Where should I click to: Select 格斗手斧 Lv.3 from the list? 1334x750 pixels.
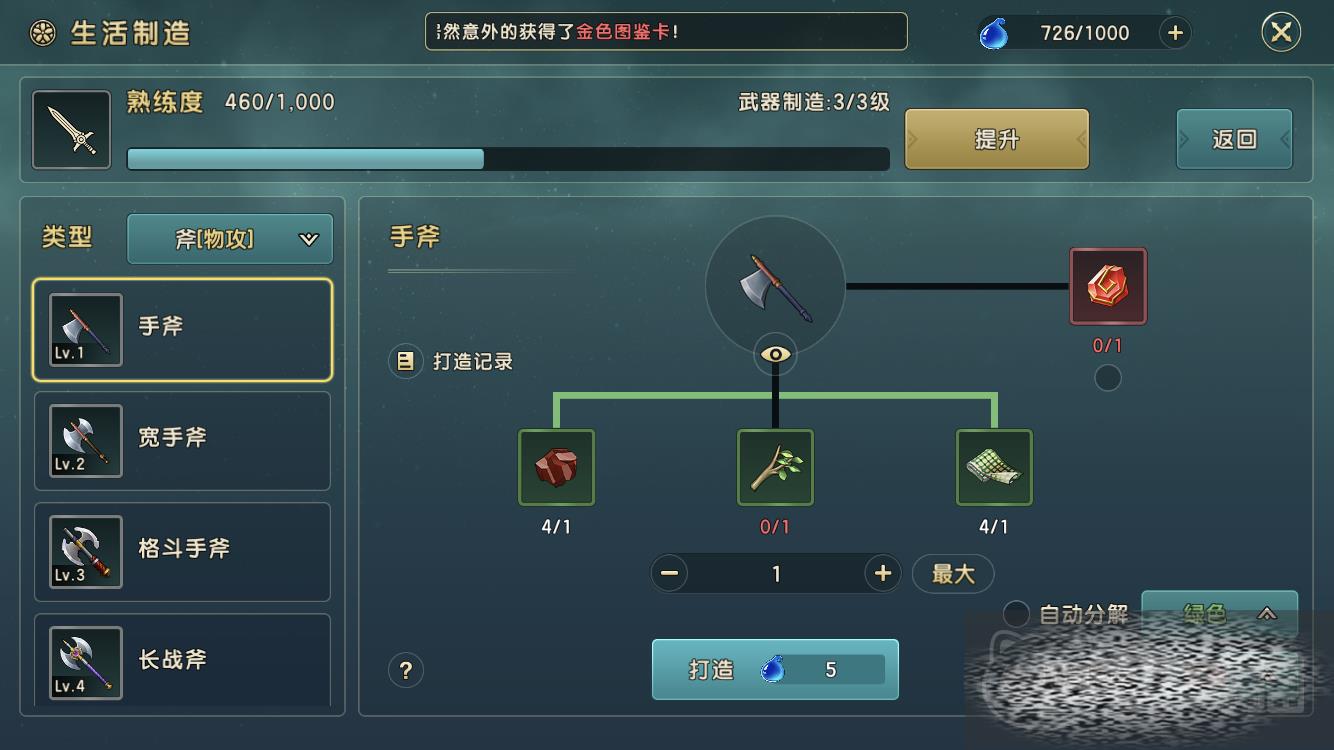(182, 552)
